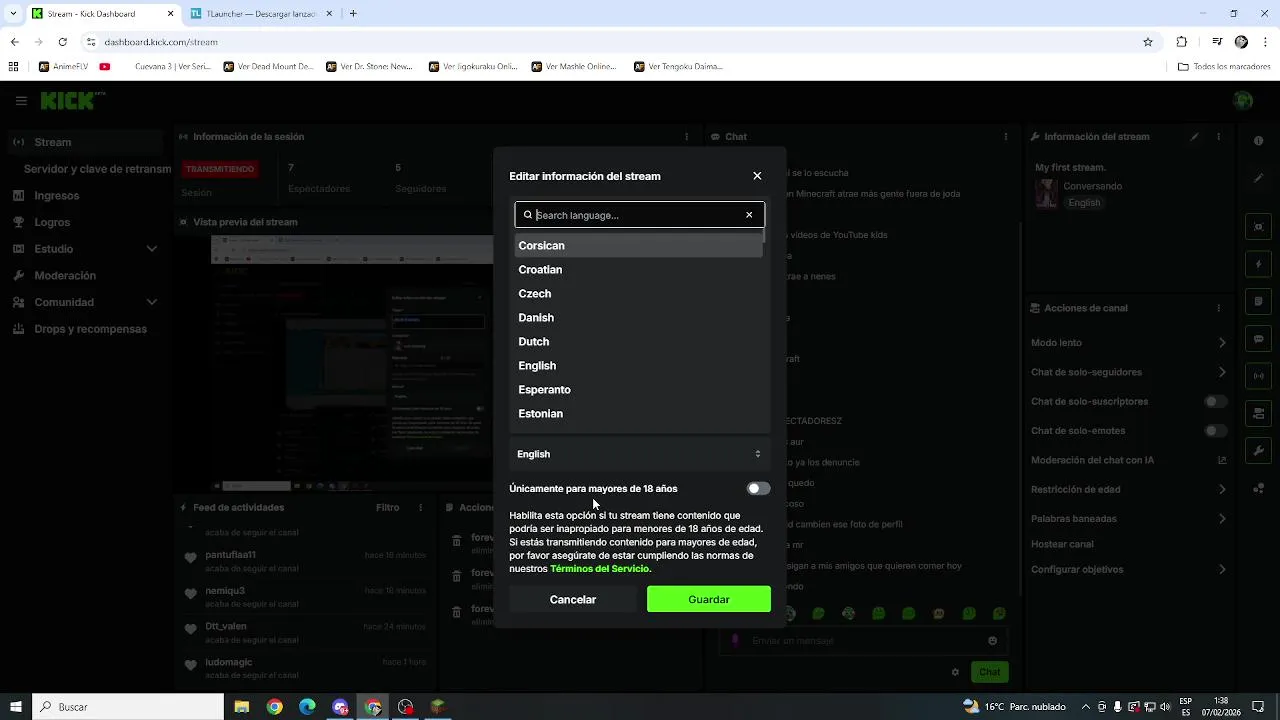This screenshot has height=720, width=1280.
Task: Pick English from the language list
Action: (x=639, y=366)
